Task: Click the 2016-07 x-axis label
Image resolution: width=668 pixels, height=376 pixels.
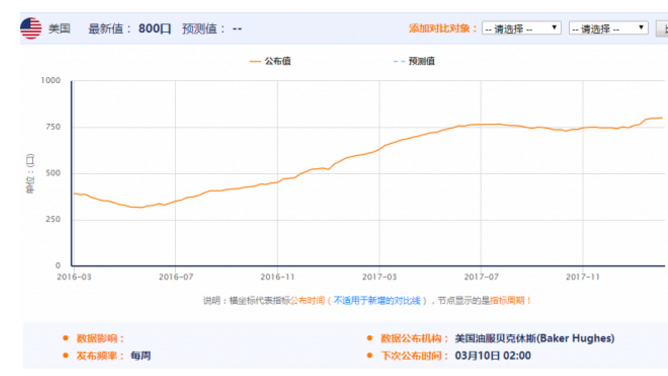Action: [176, 277]
